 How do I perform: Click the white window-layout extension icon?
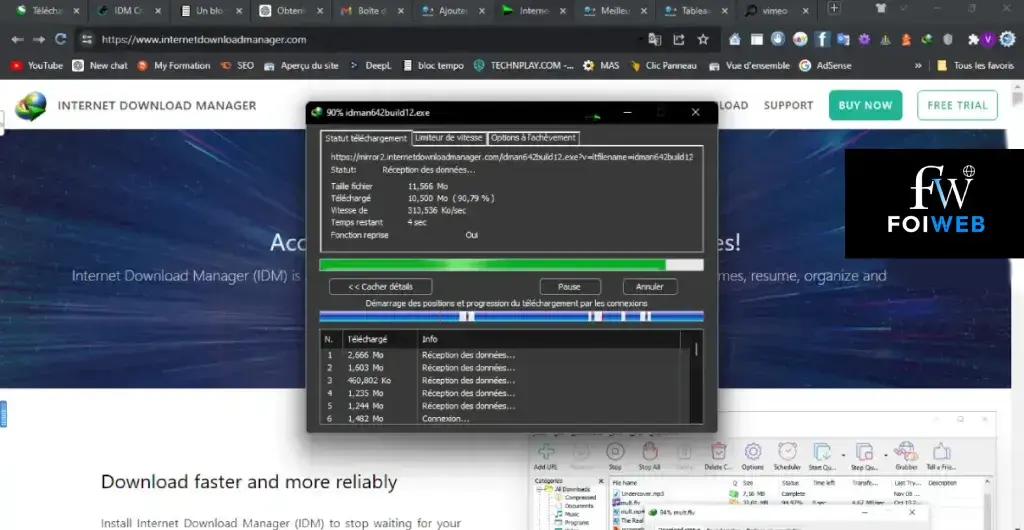tap(756, 40)
